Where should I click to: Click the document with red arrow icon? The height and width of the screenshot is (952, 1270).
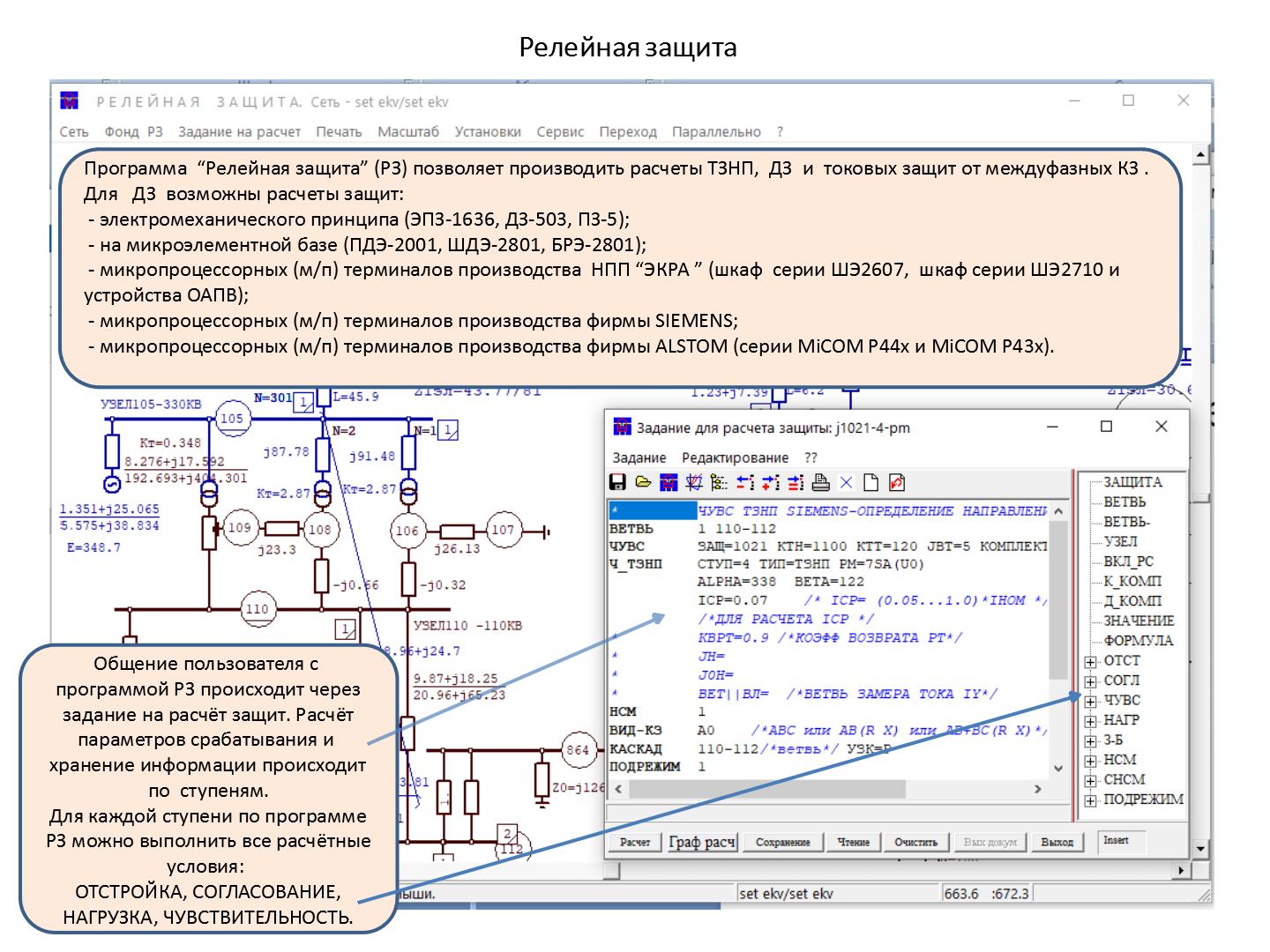pyautogui.click(x=897, y=483)
